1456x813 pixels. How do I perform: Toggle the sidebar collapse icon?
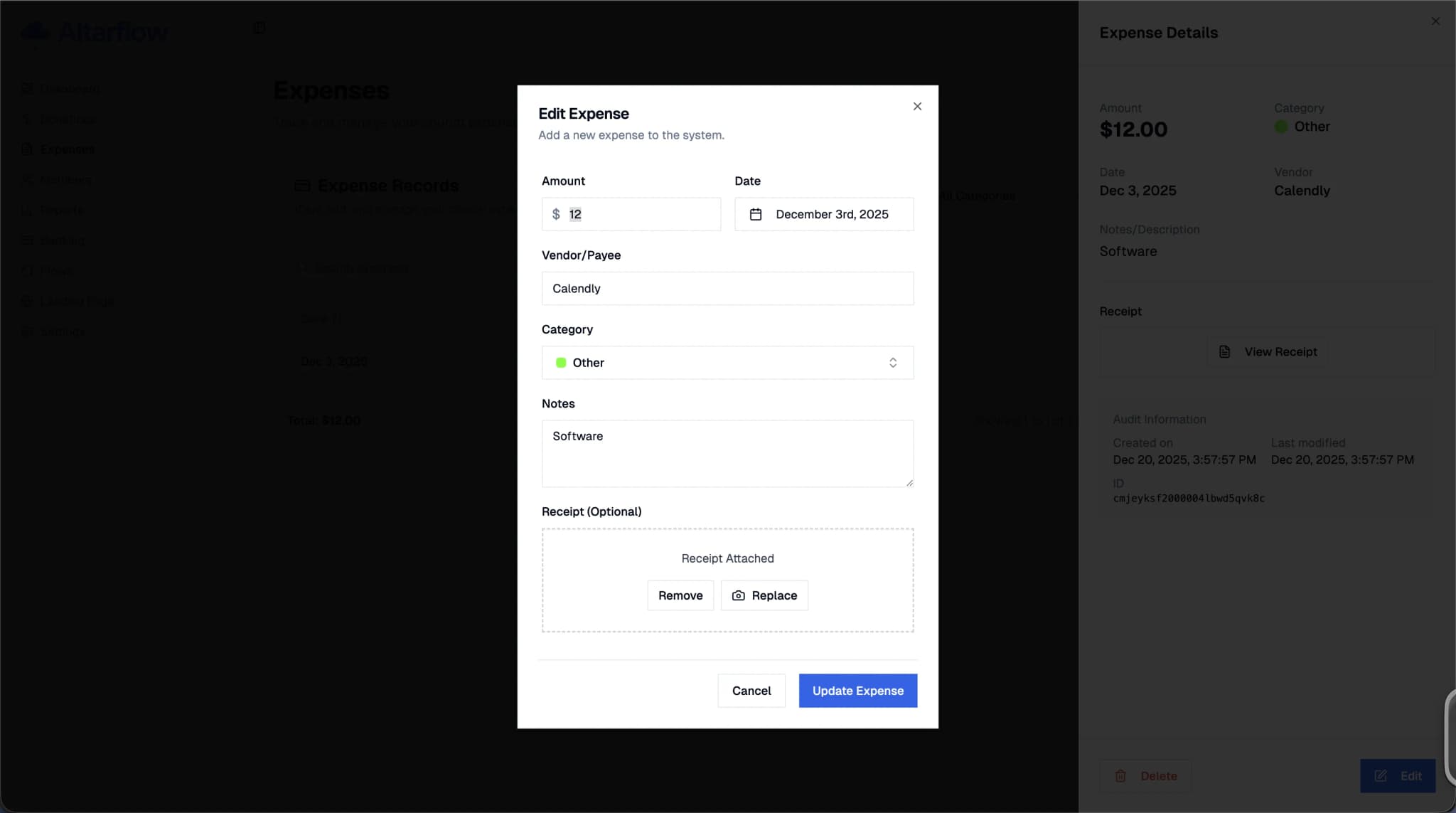pos(259,28)
